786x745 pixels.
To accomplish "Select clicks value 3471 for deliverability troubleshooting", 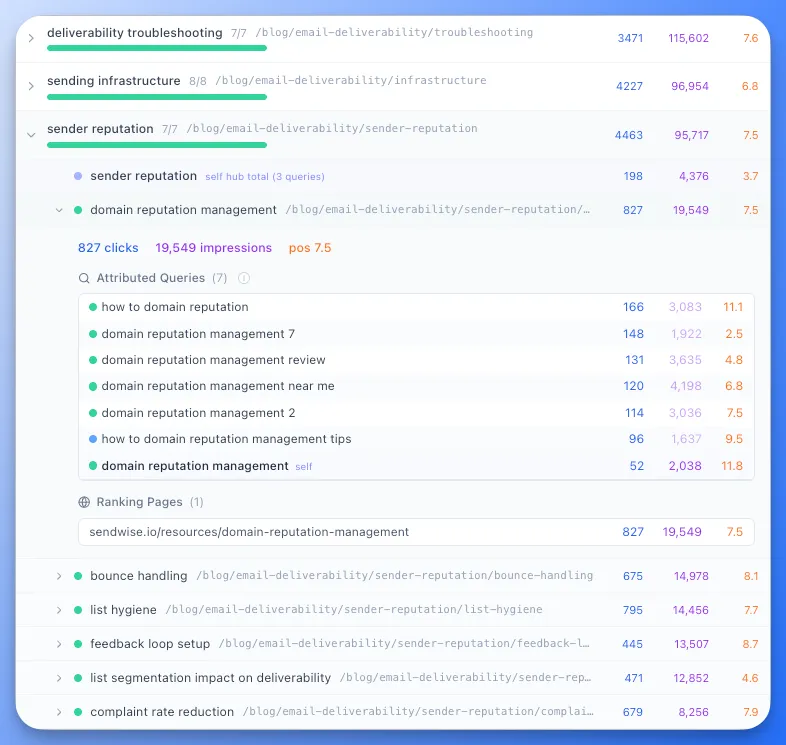I will [x=630, y=38].
